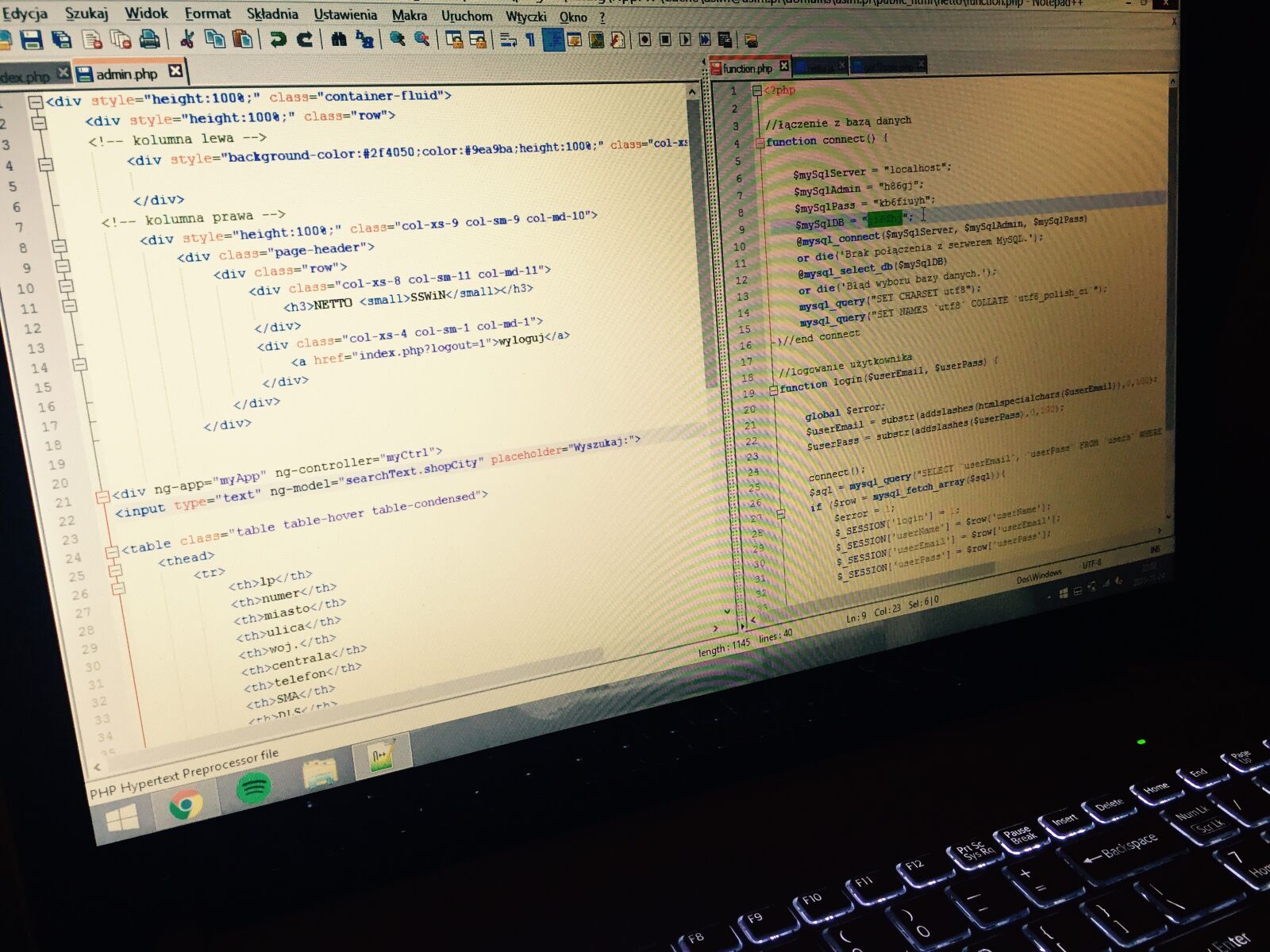This screenshot has height=952, width=1270.
Task: Toggle show all characters (pilcrow) button
Action: tap(530, 39)
